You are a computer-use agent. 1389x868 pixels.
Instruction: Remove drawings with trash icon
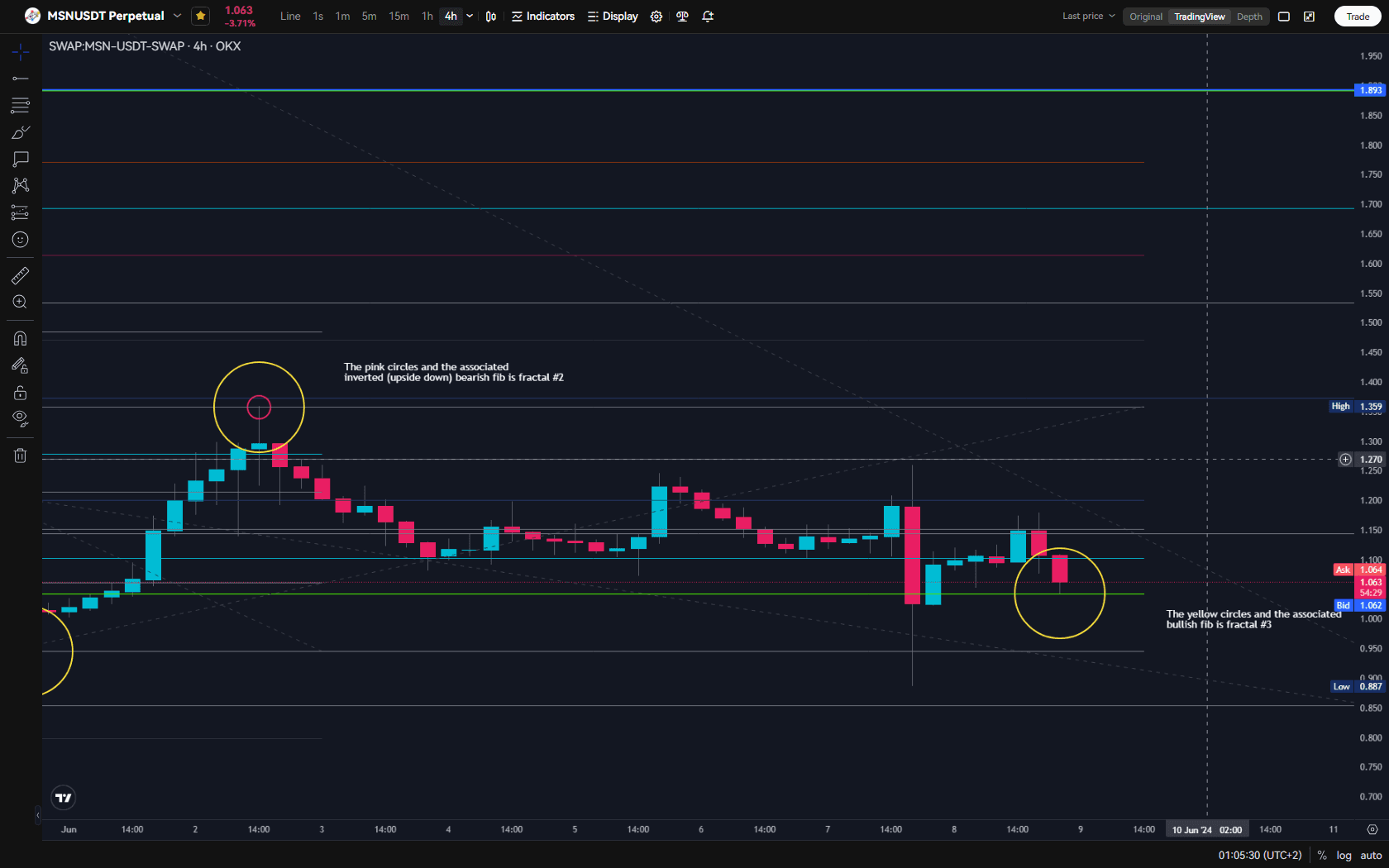pos(21,455)
